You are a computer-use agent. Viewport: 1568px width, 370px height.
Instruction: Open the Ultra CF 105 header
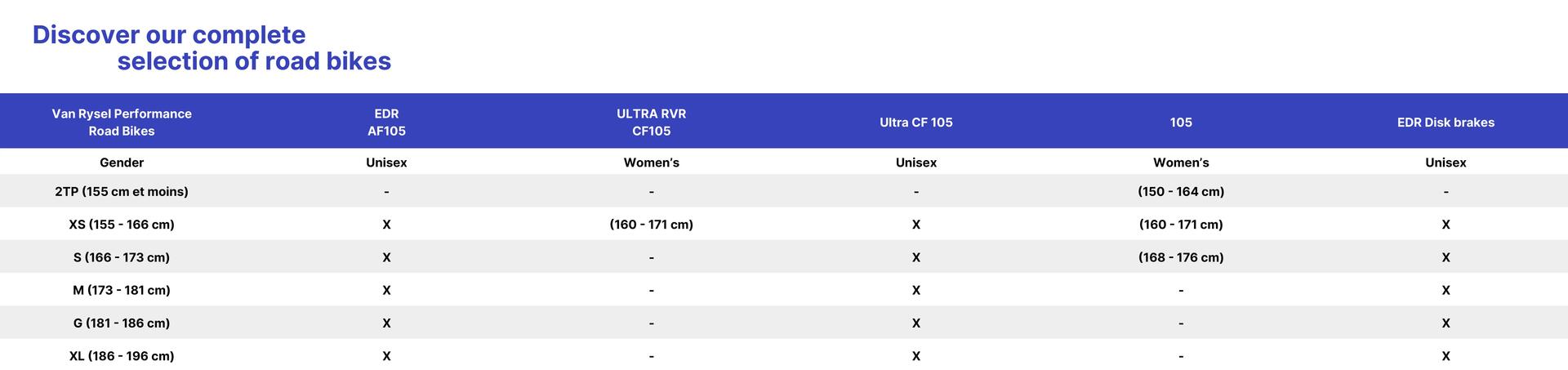(x=916, y=123)
